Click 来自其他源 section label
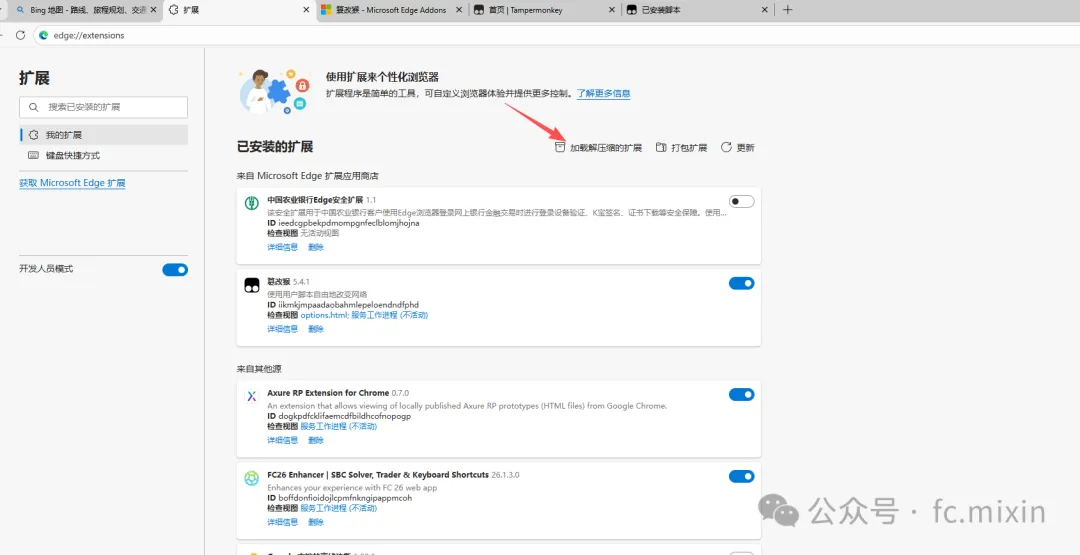Screen dimensions: 1080x555 pyautogui.click(x=259, y=369)
